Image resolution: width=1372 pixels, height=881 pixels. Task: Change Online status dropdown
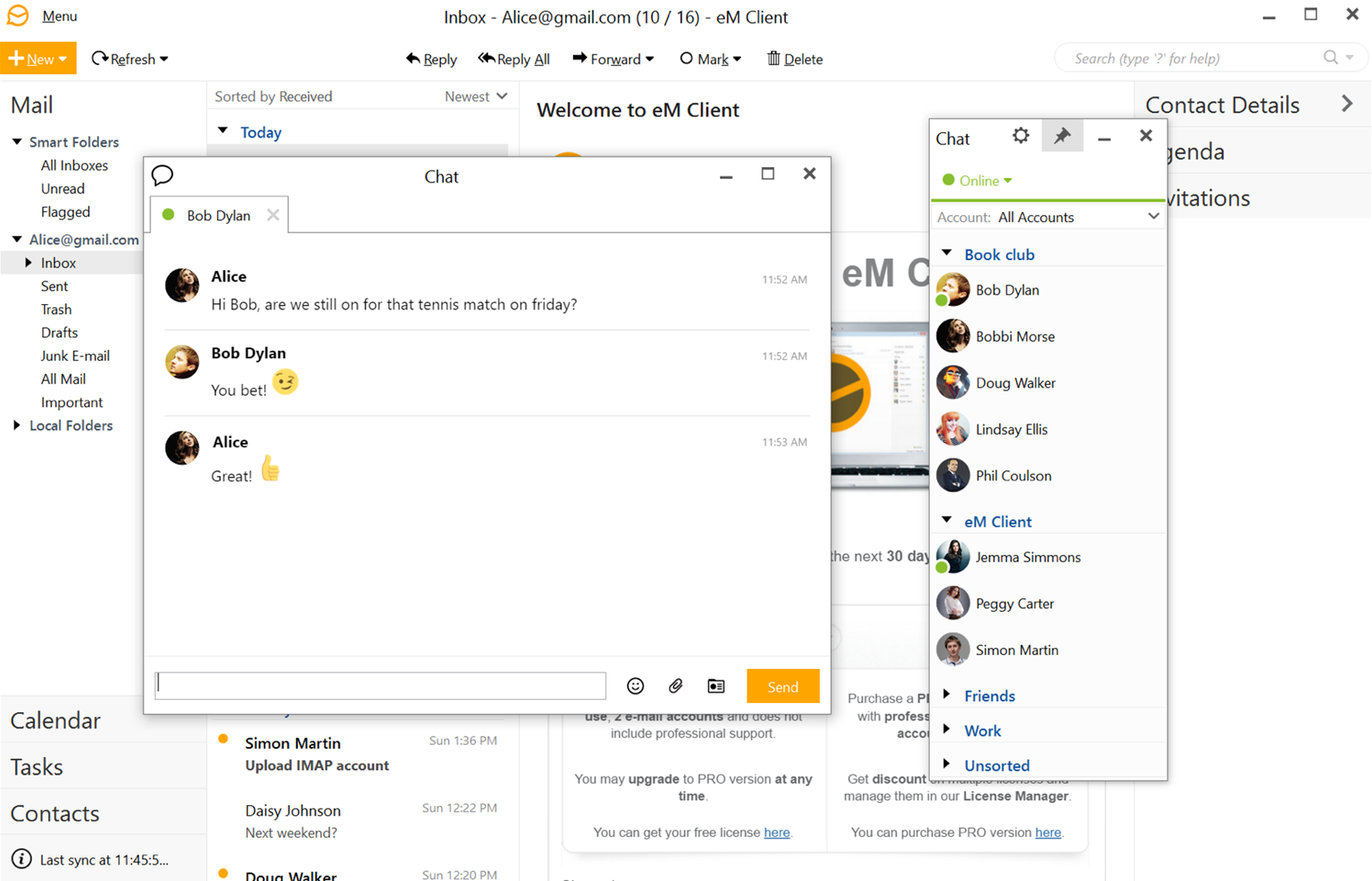(977, 180)
